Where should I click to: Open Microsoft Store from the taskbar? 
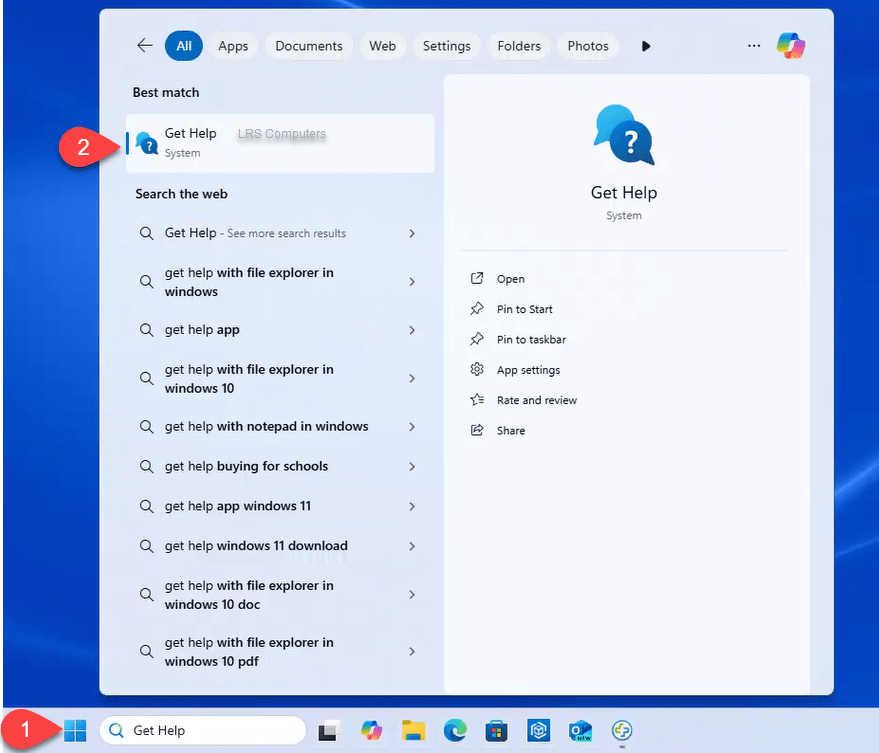tap(496, 731)
